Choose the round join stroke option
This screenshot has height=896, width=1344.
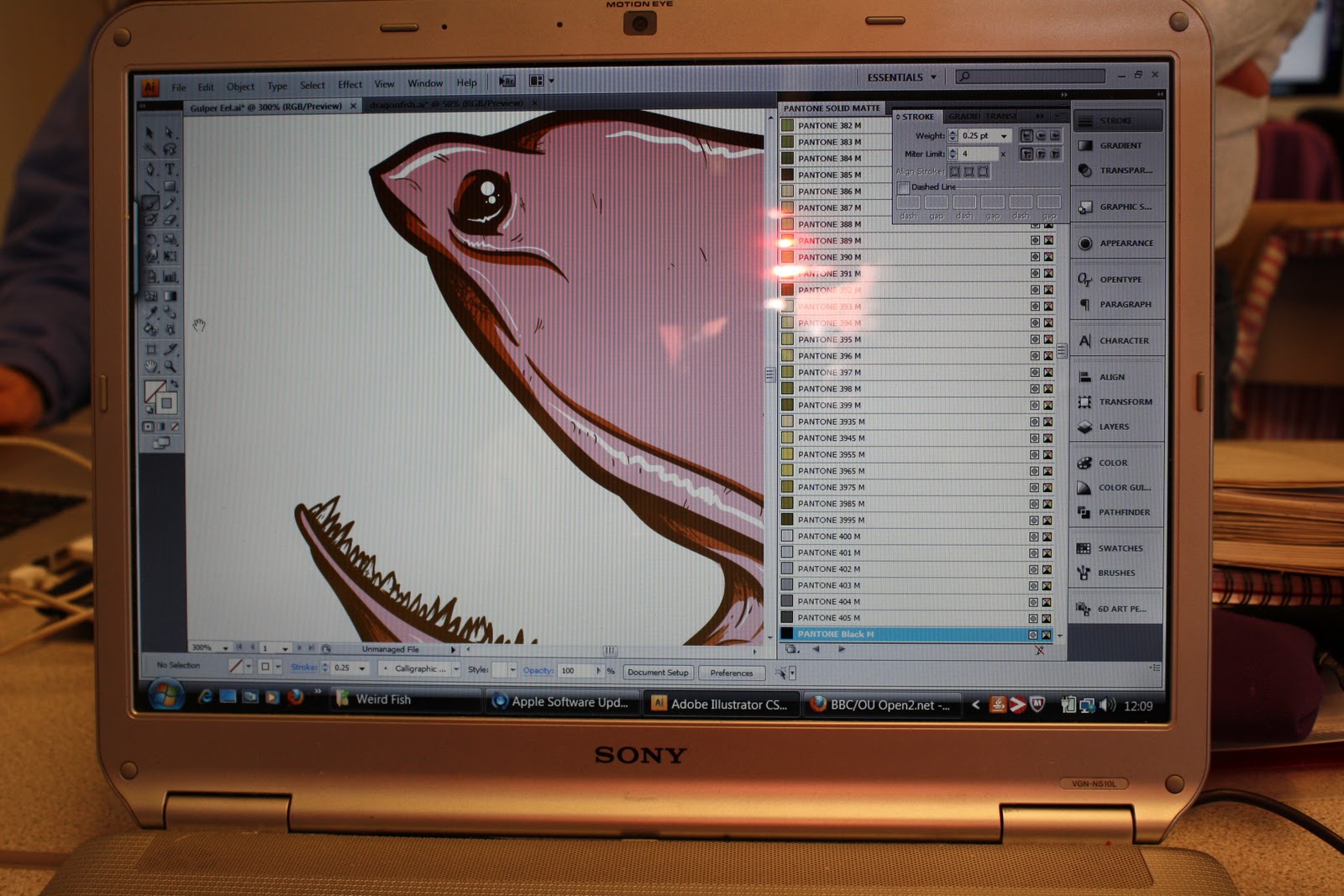1041,154
